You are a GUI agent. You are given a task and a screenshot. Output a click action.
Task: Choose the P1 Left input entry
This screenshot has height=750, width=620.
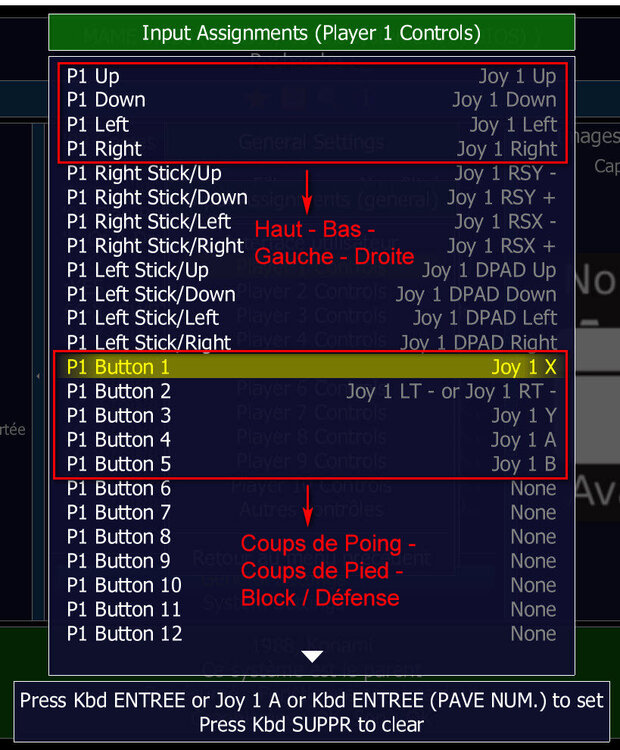(311, 124)
